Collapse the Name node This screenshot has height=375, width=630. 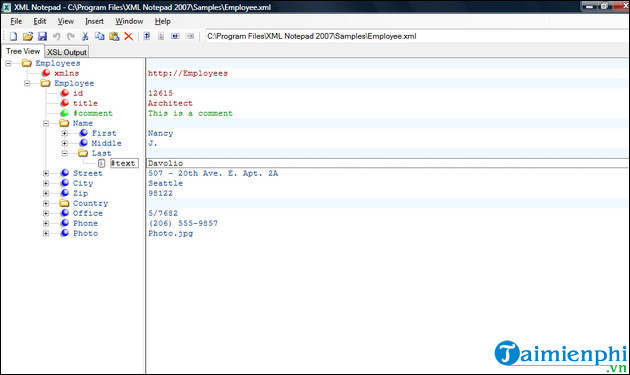click(x=46, y=123)
